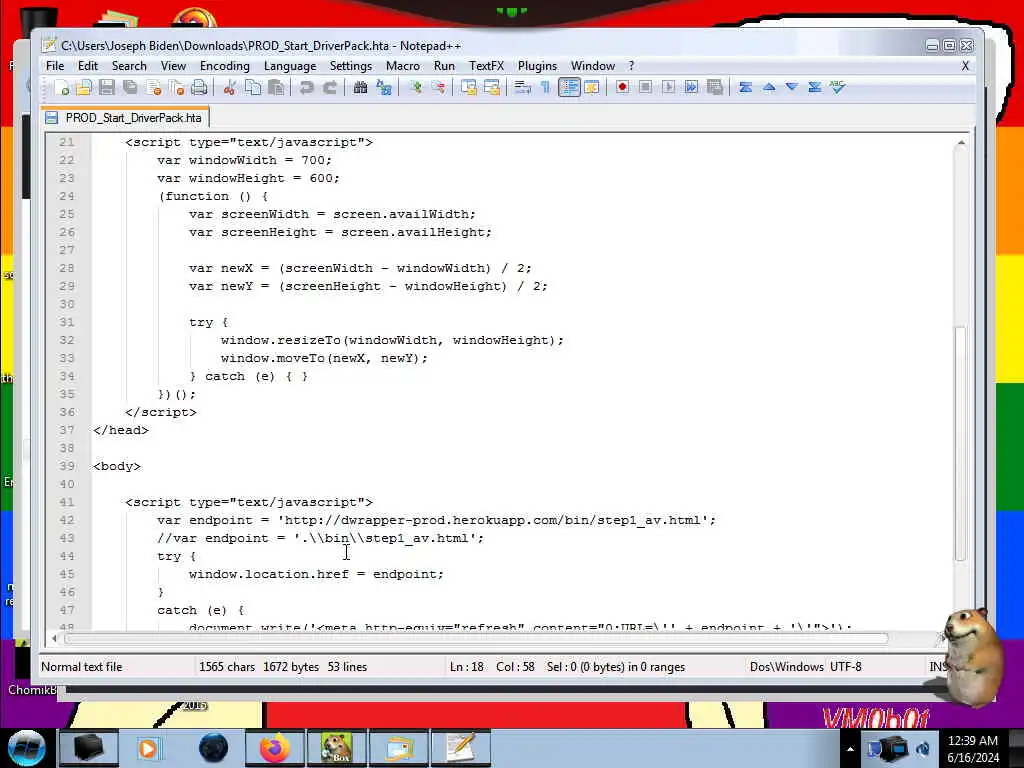
Task: Open the File menu
Action: pyautogui.click(x=55, y=66)
